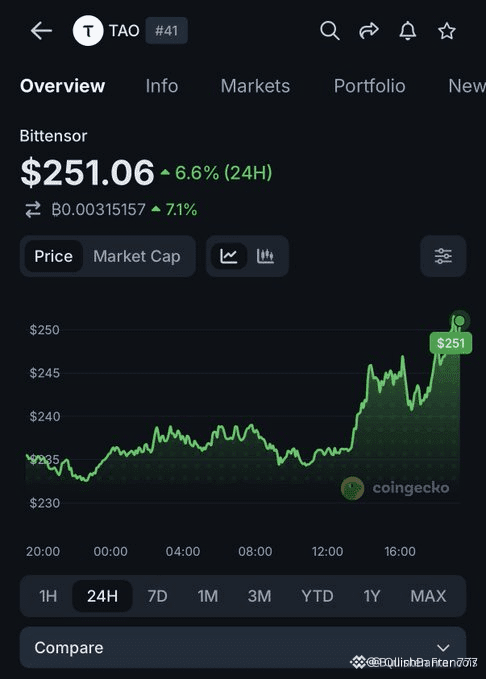
Task: Swap currency with the exchange arrows icon
Action: coord(33,210)
